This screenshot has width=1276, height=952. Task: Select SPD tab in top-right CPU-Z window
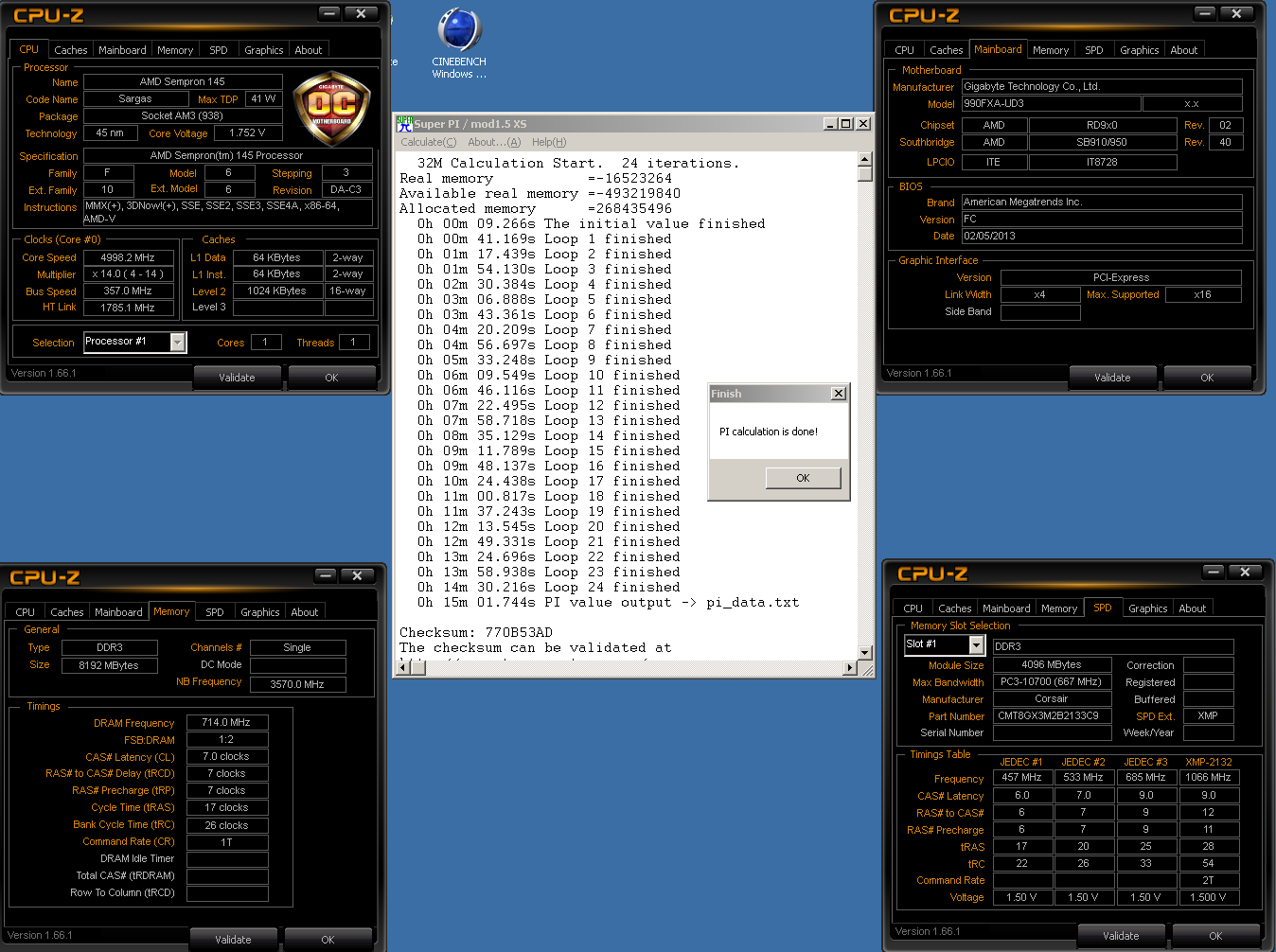1094,50
